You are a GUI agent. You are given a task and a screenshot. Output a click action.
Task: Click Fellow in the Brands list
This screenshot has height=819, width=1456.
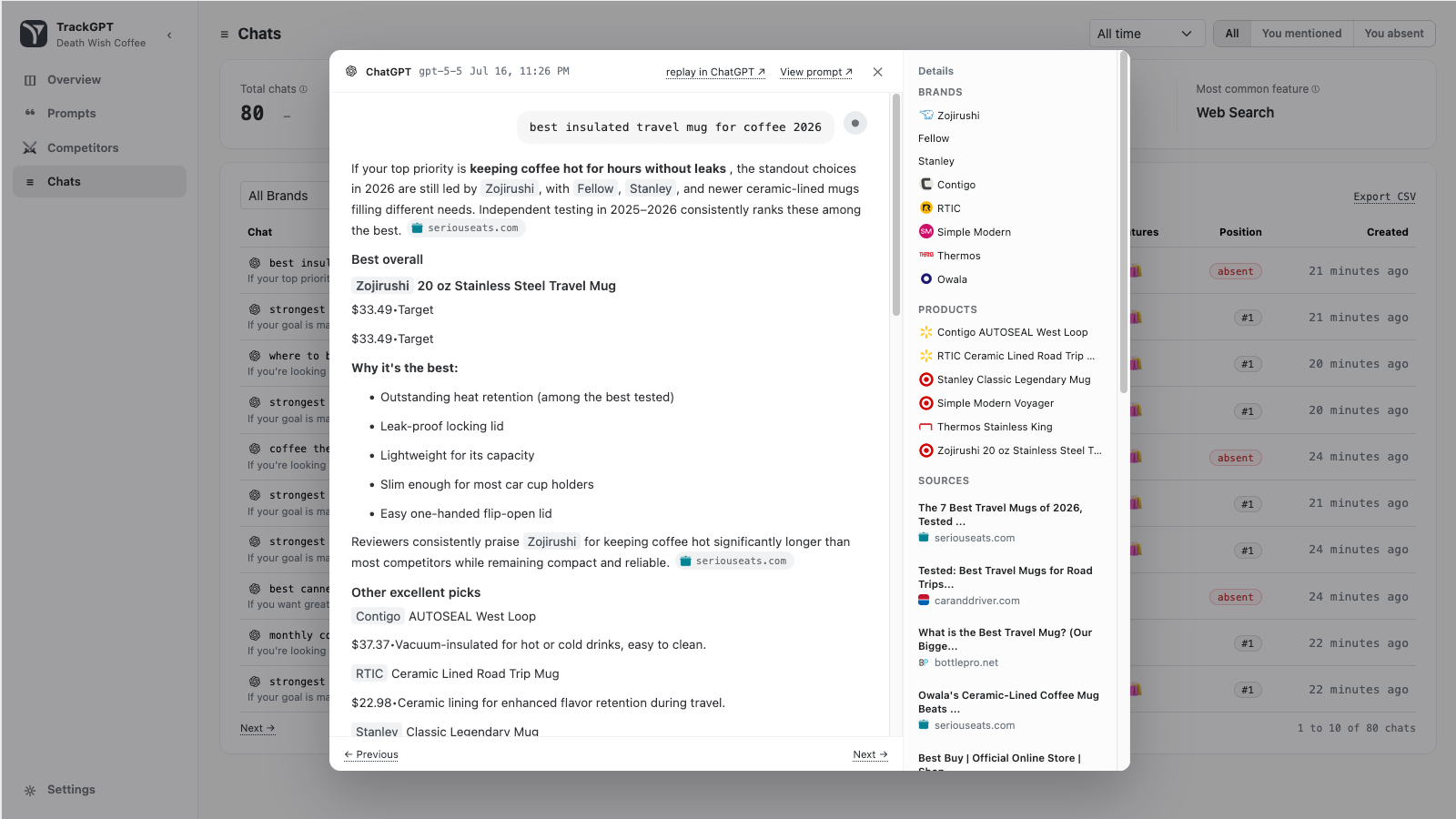point(934,138)
